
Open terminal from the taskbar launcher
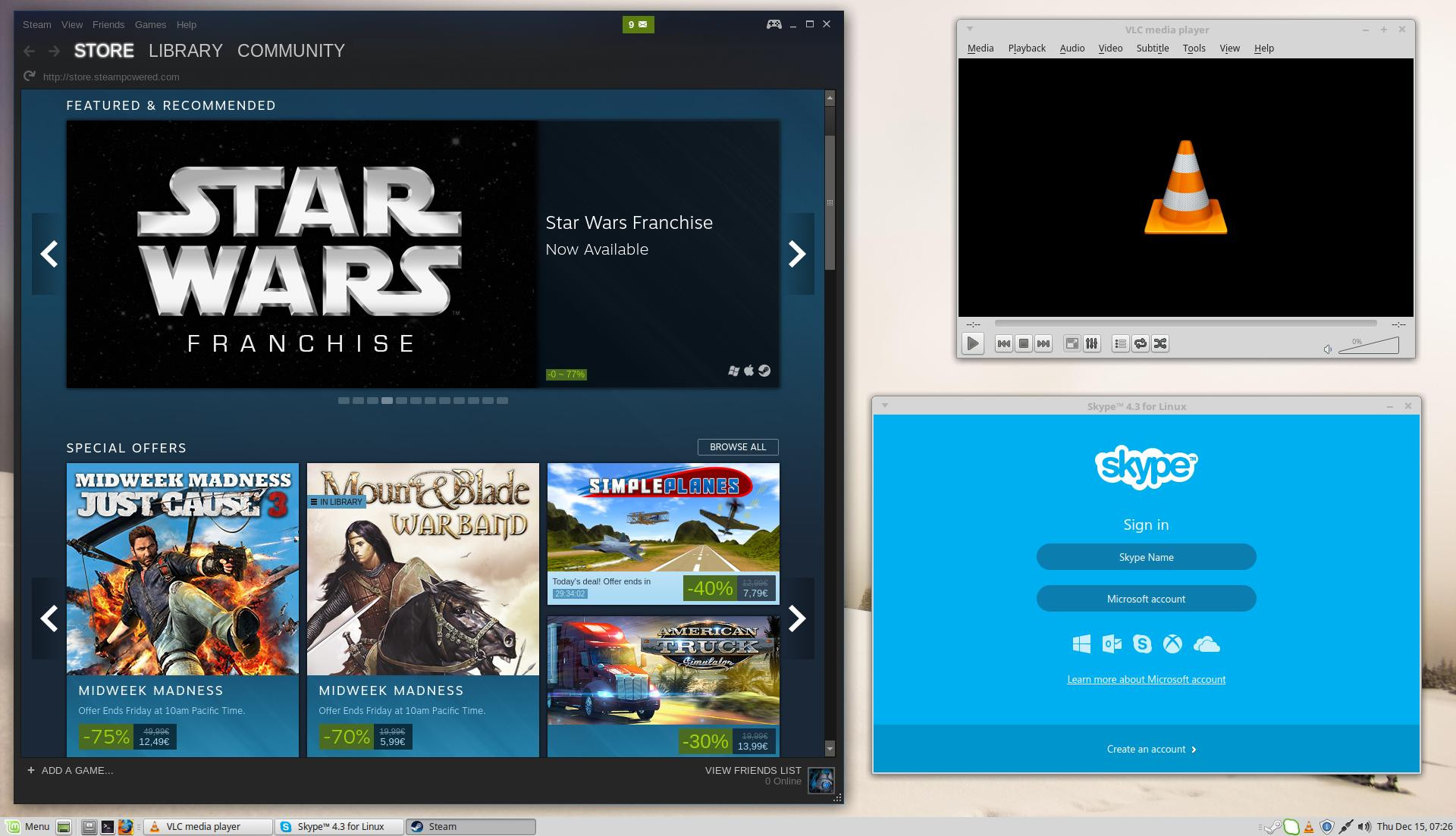(x=108, y=827)
